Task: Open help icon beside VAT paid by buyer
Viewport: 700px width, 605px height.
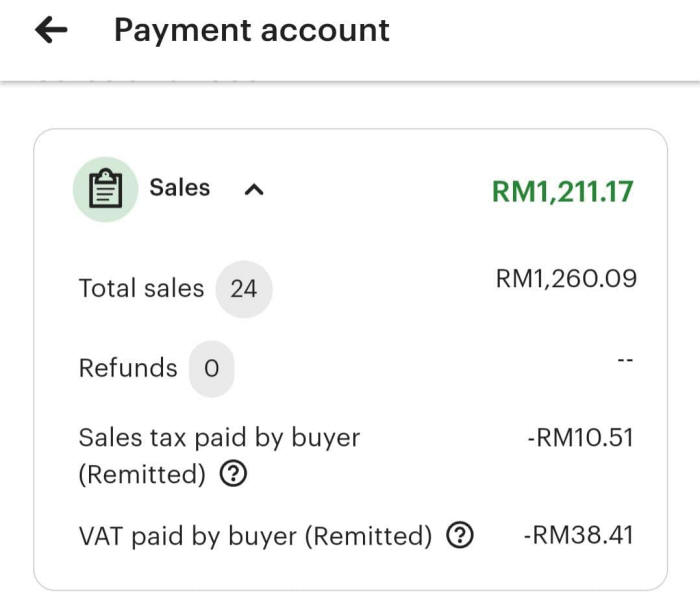Action: (x=459, y=536)
